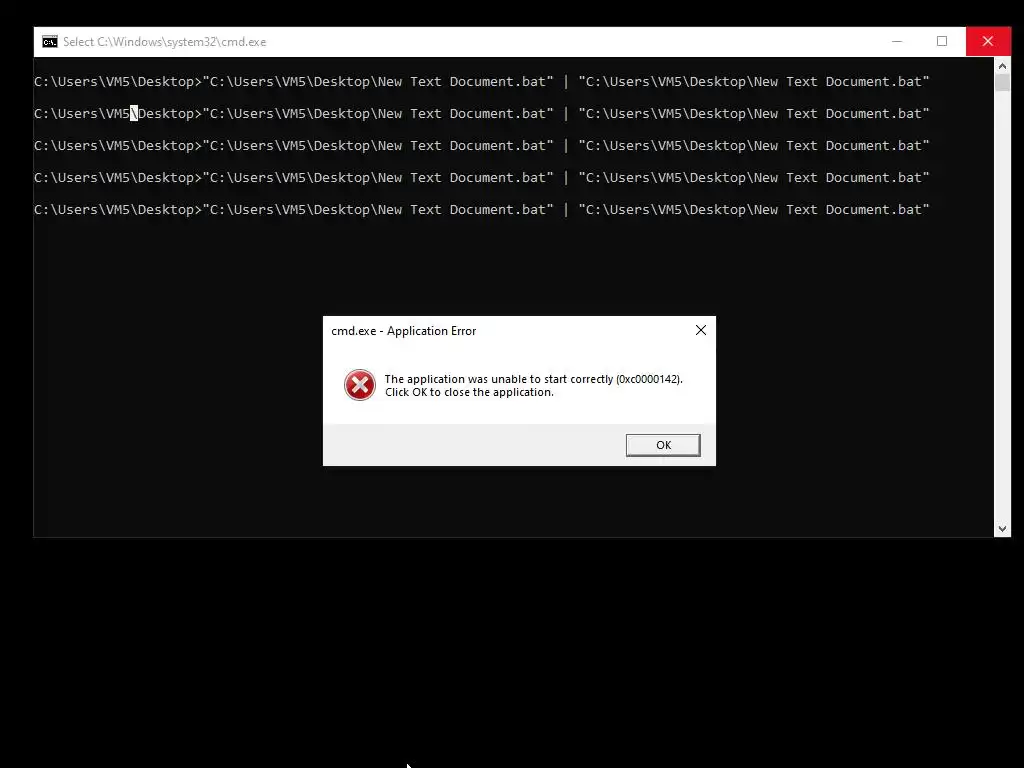Click OK in the Application Error dialog
This screenshot has height=768, width=1024.
[663, 445]
